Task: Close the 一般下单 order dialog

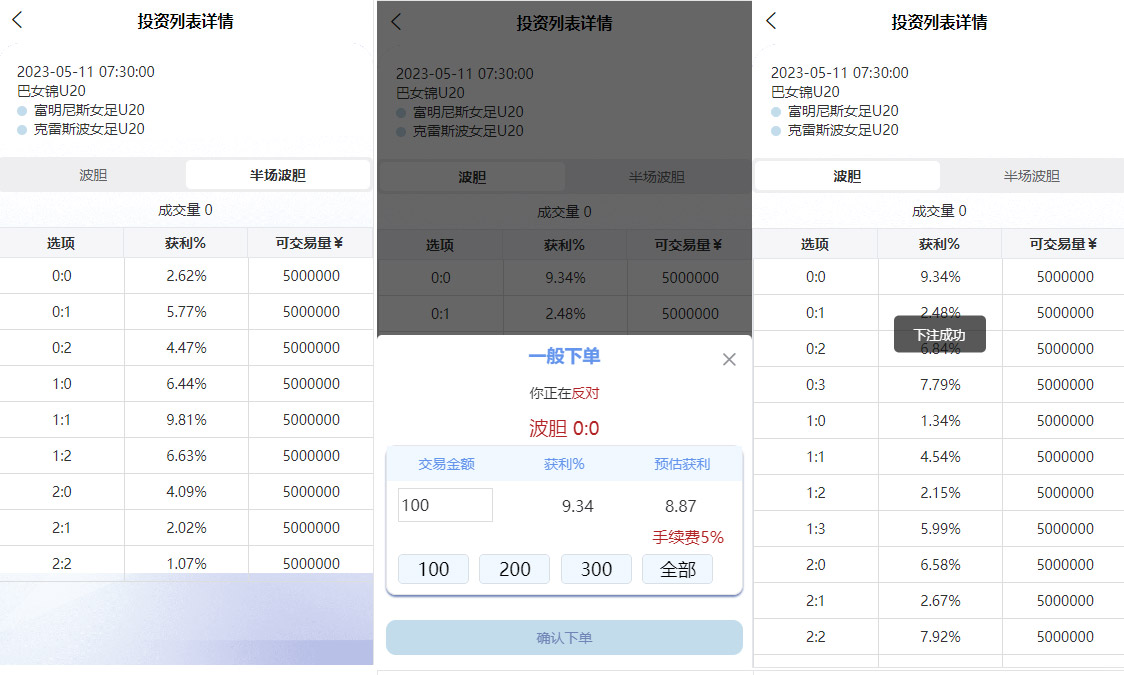Action: point(729,359)
